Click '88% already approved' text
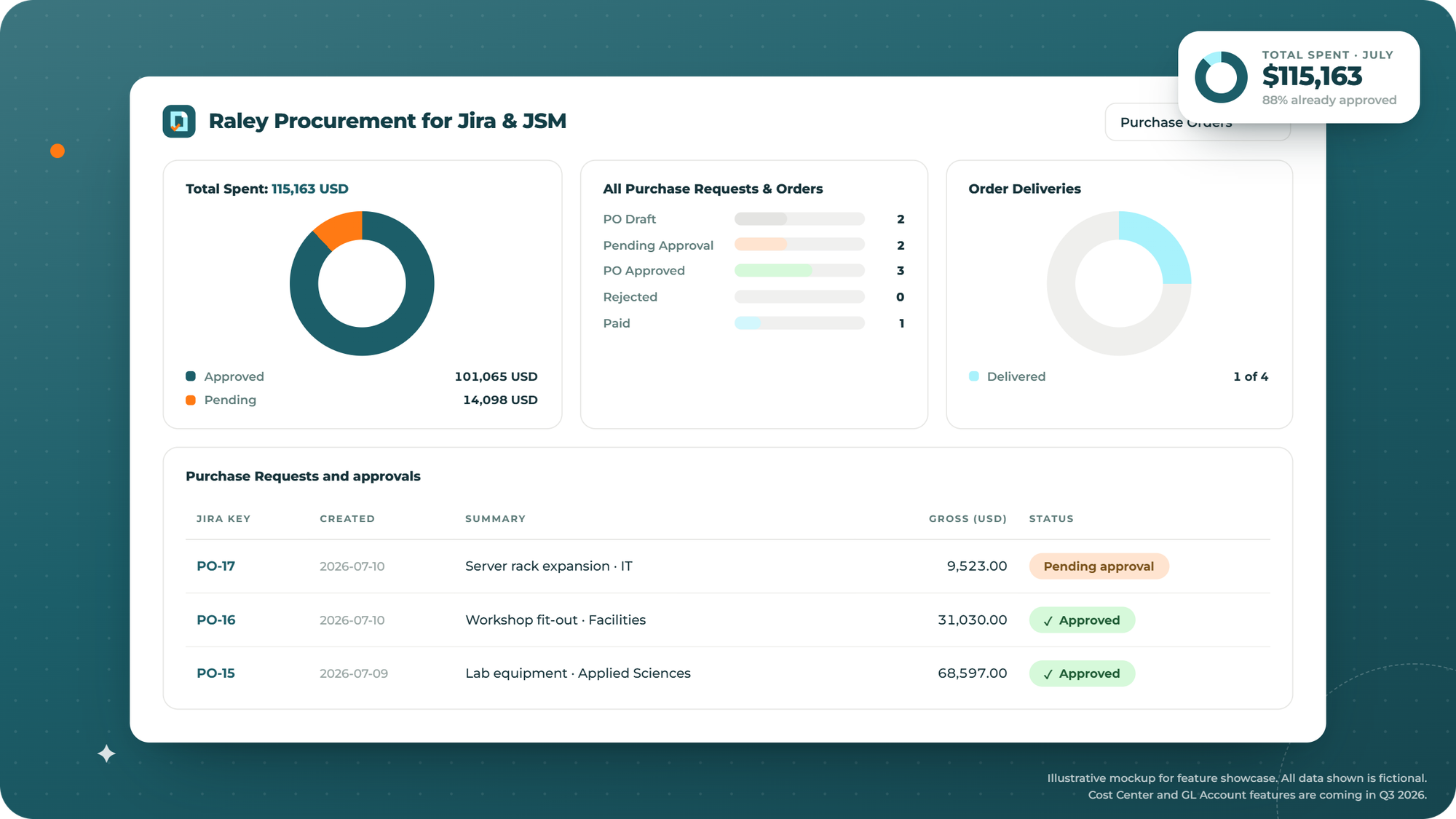The image size is (1456, 819). click(1329, 100)
